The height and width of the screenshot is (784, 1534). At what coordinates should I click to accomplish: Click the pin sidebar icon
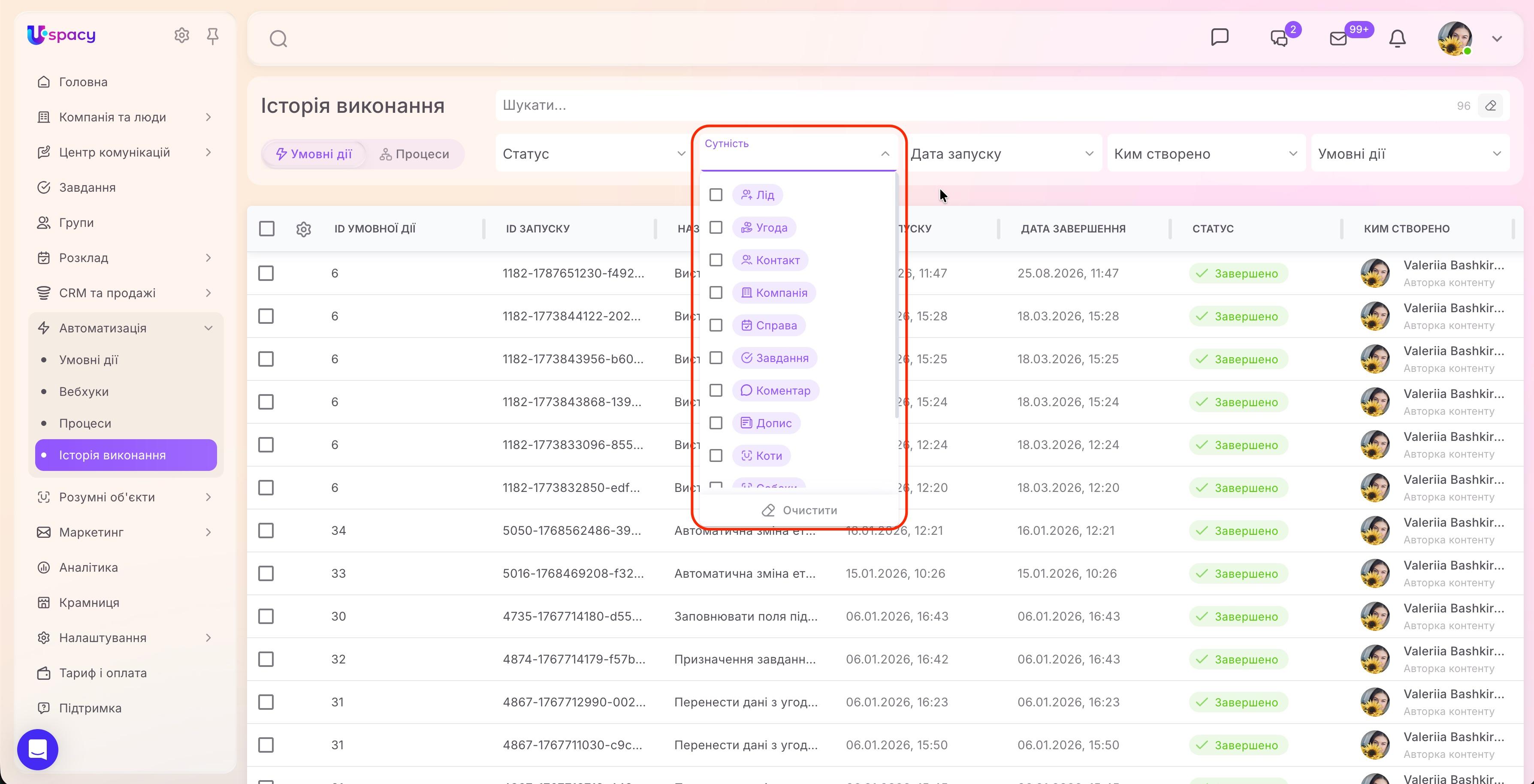tap(213, 36)
